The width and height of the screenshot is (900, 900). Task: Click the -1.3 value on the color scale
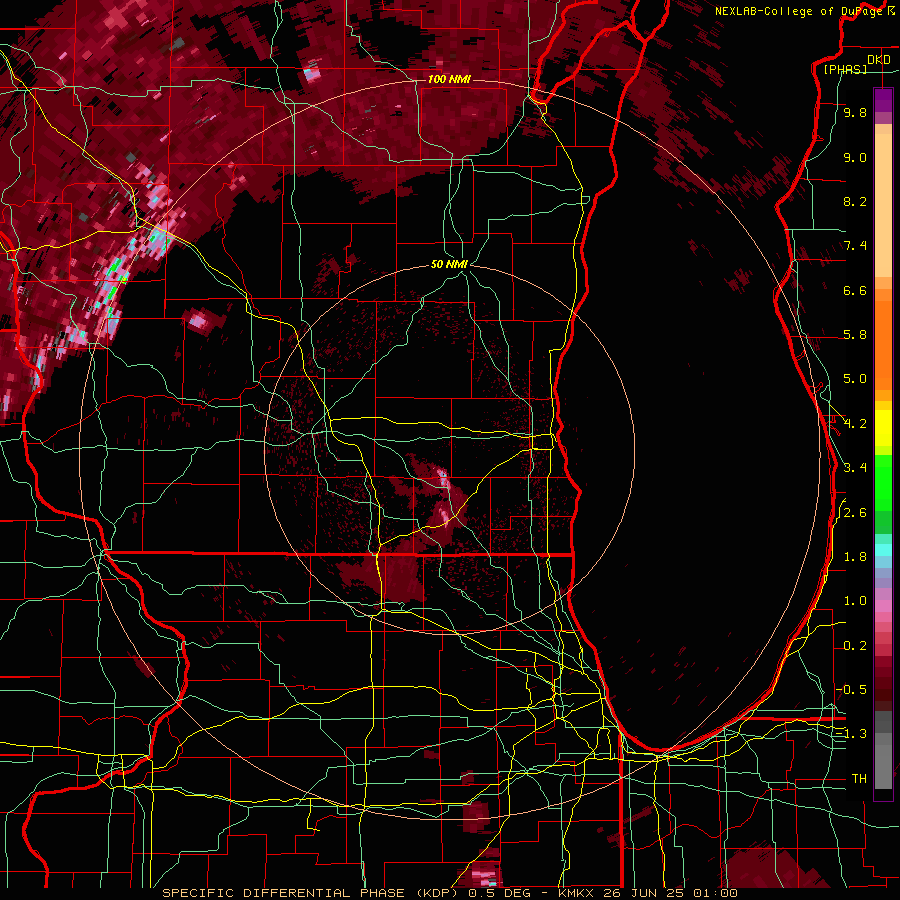[x=851, y=734]
